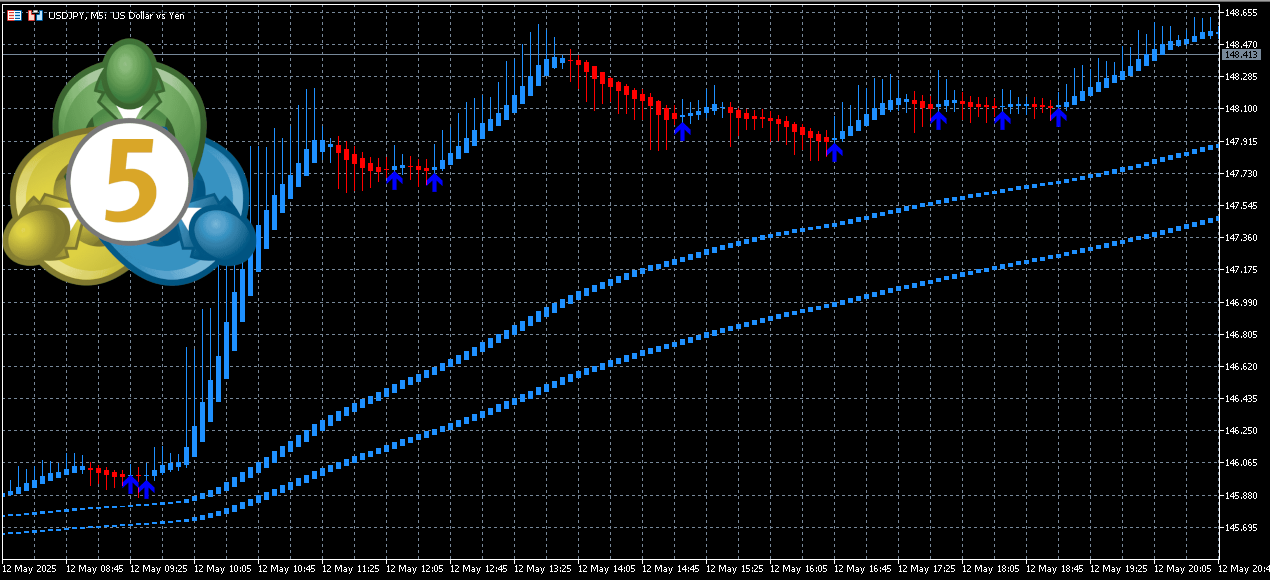This screenshot has height=580, width=1270.
Task: Pick the '12 May 14:05' time label
Action: pyautogui.click(x=607, y=569)
